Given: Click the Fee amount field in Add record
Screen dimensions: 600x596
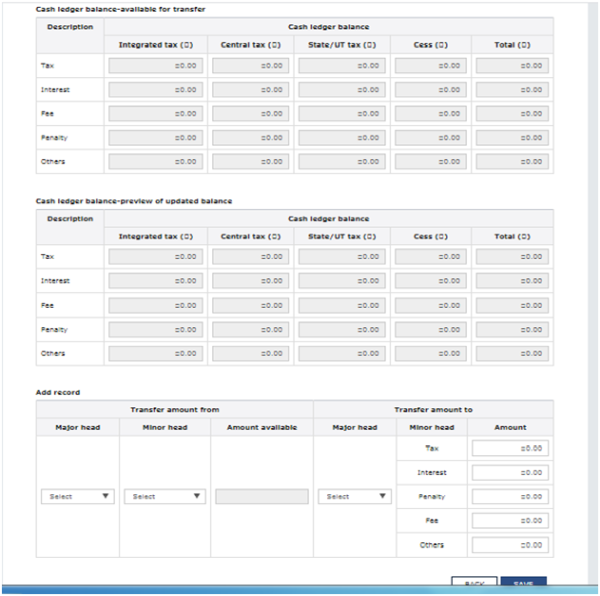Looking at the screenshot, I should (510, 521).
